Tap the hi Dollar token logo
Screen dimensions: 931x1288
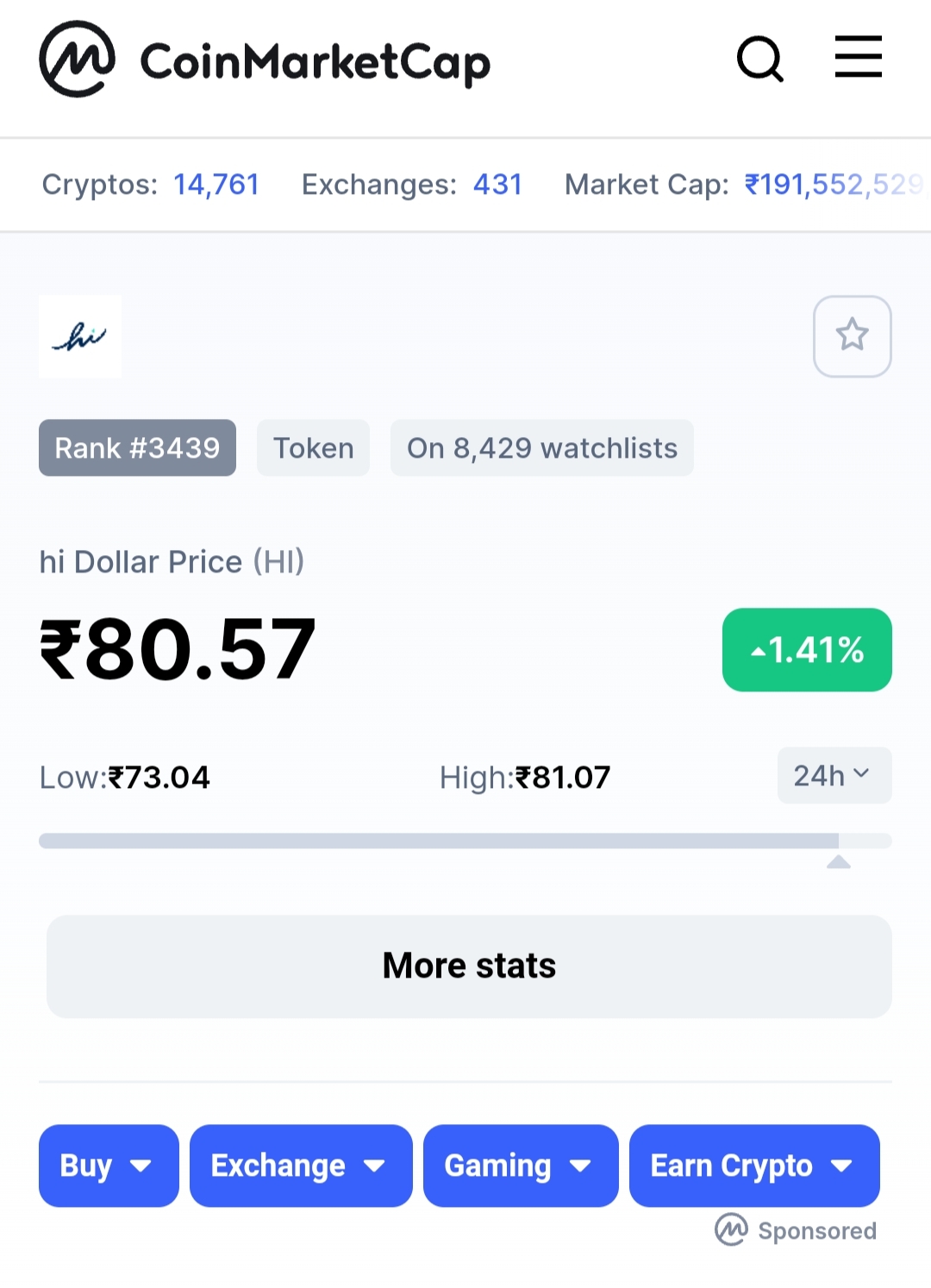pos(80,336)
